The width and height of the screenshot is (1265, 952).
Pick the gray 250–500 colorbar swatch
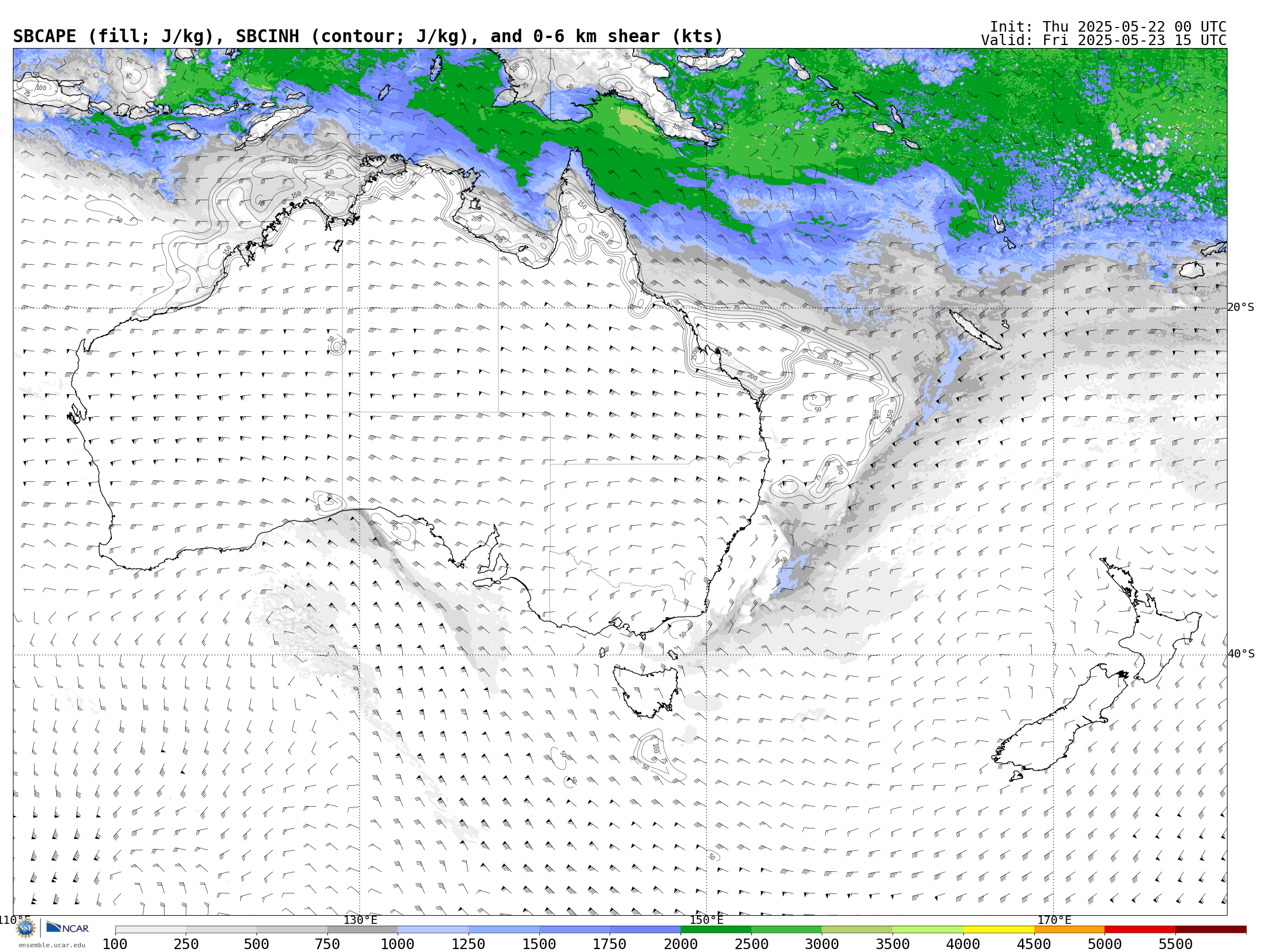[x=221, y=930]
